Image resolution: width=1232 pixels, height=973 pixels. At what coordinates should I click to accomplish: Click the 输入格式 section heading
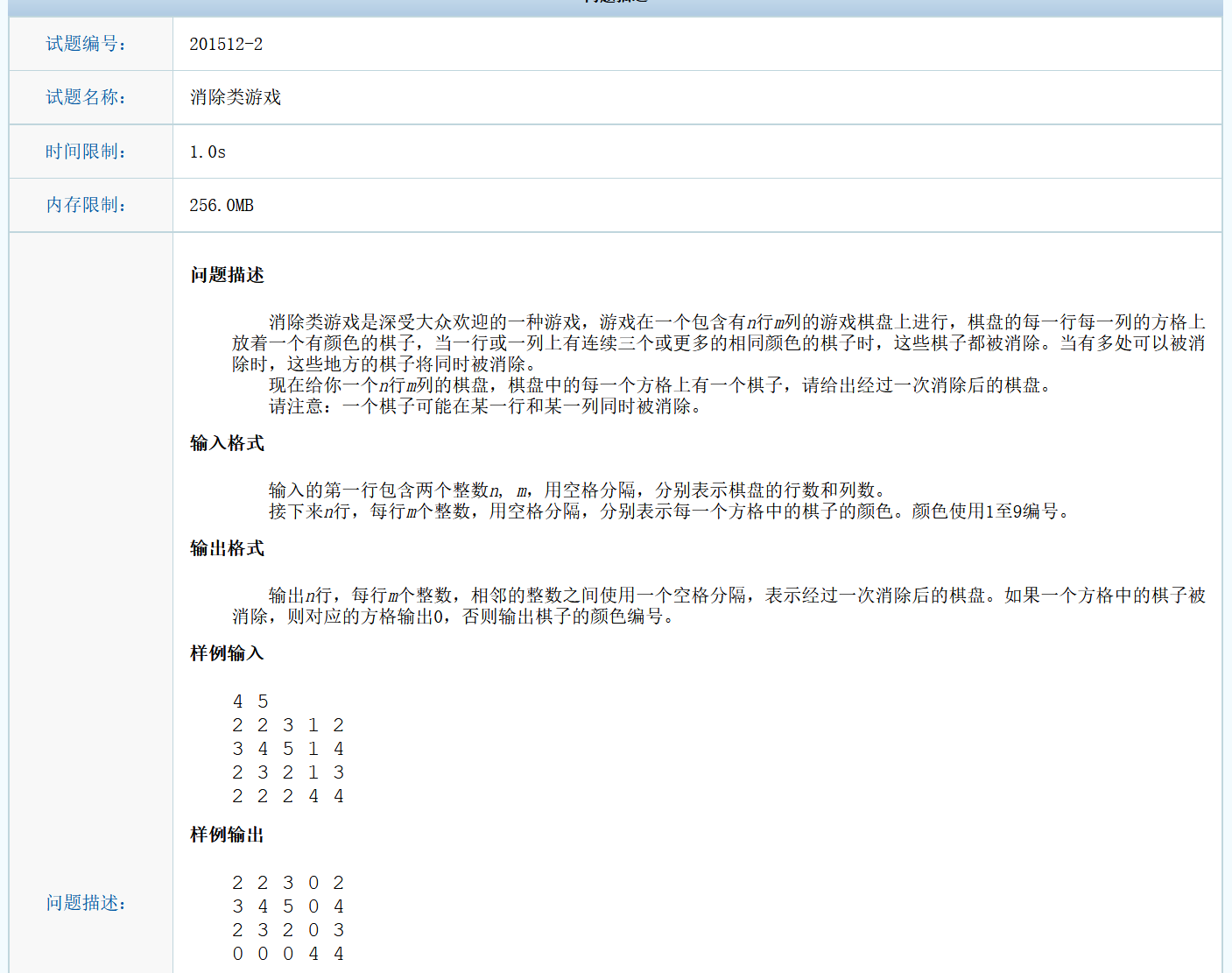pos(227,443)
